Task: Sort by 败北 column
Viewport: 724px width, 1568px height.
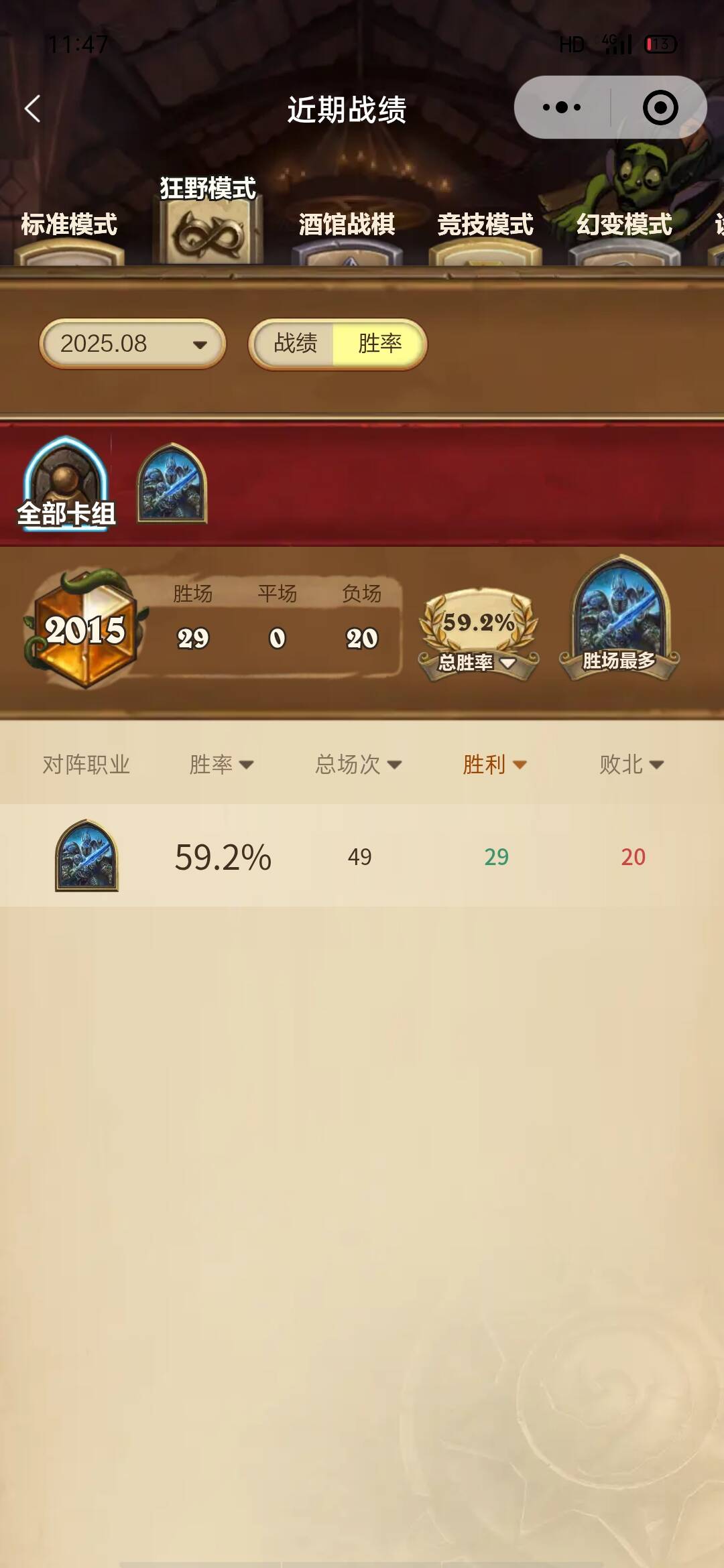Action: tap(631, 764)
